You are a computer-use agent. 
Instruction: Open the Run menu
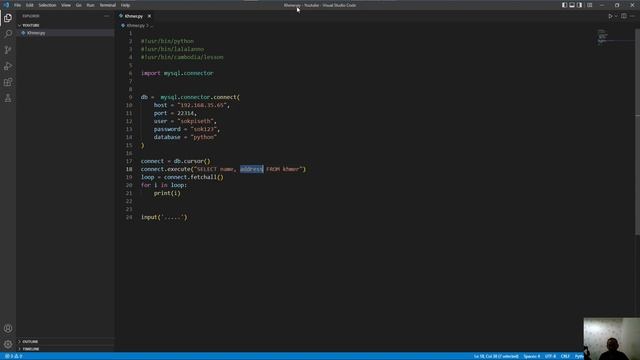pos(90,5)
